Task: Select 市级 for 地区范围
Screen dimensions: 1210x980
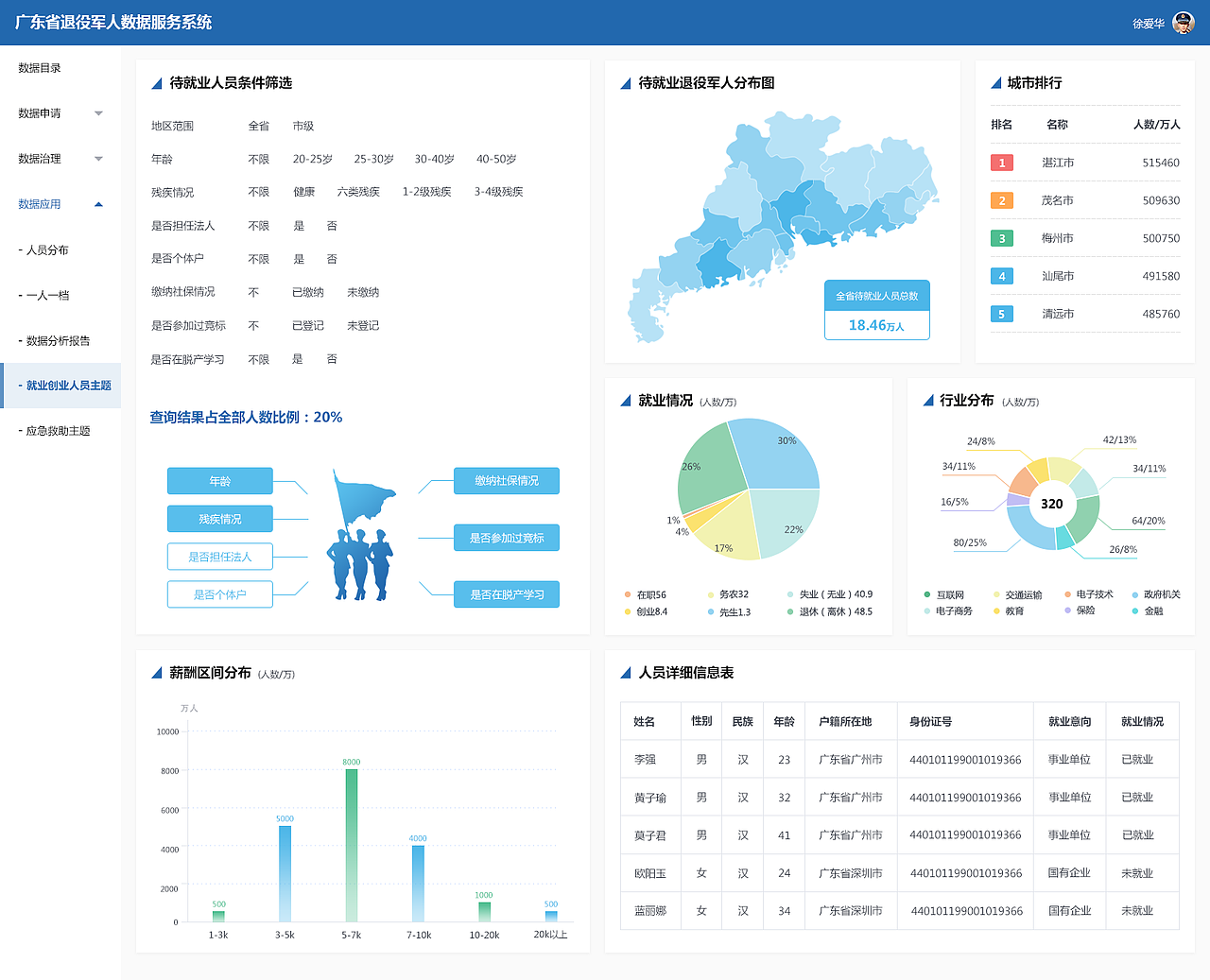Action: 303,126
